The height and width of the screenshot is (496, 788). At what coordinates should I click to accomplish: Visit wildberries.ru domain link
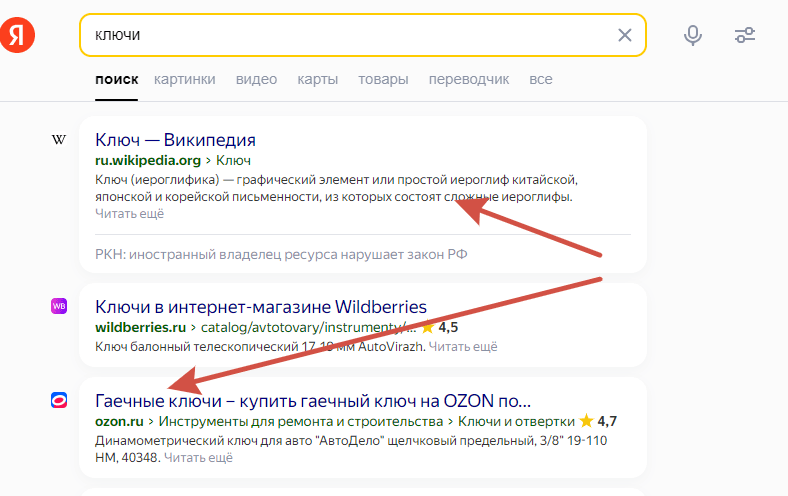coord(140,327)
